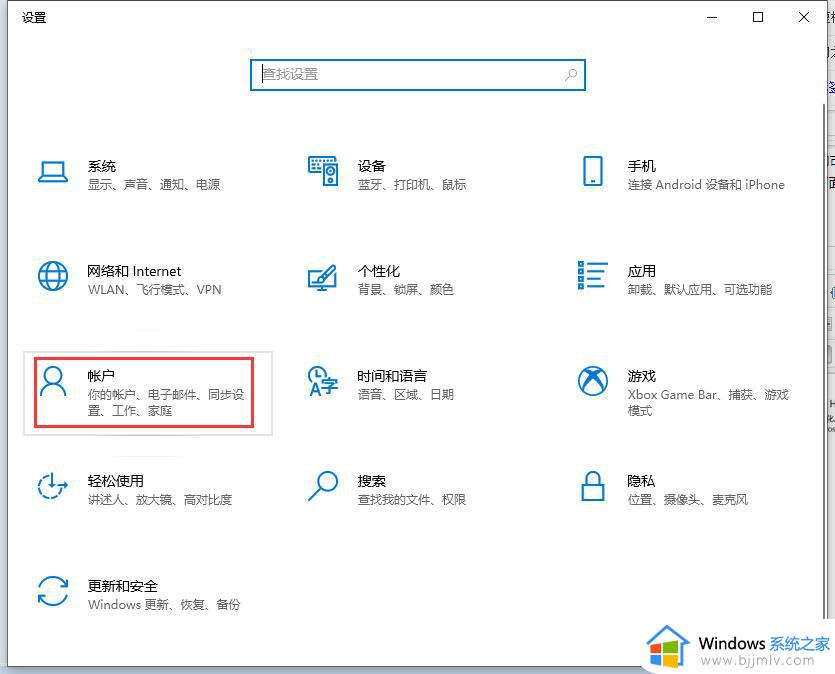The image size is (835, 674).
Task: Click the magnifier icon for 搜索
Action: point(323,486)
